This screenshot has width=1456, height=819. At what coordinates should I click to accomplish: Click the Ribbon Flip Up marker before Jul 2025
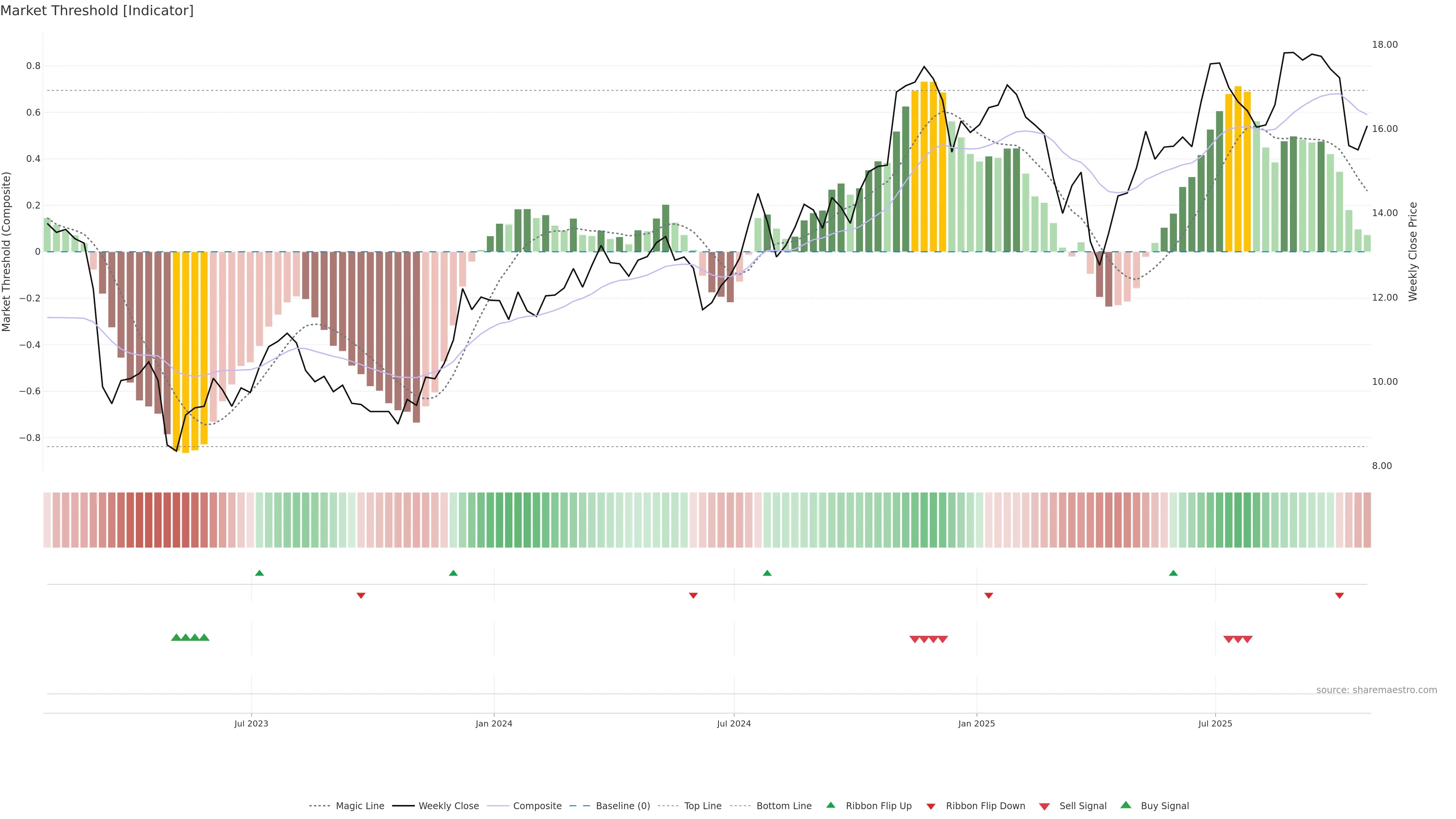click(1174, 573)
